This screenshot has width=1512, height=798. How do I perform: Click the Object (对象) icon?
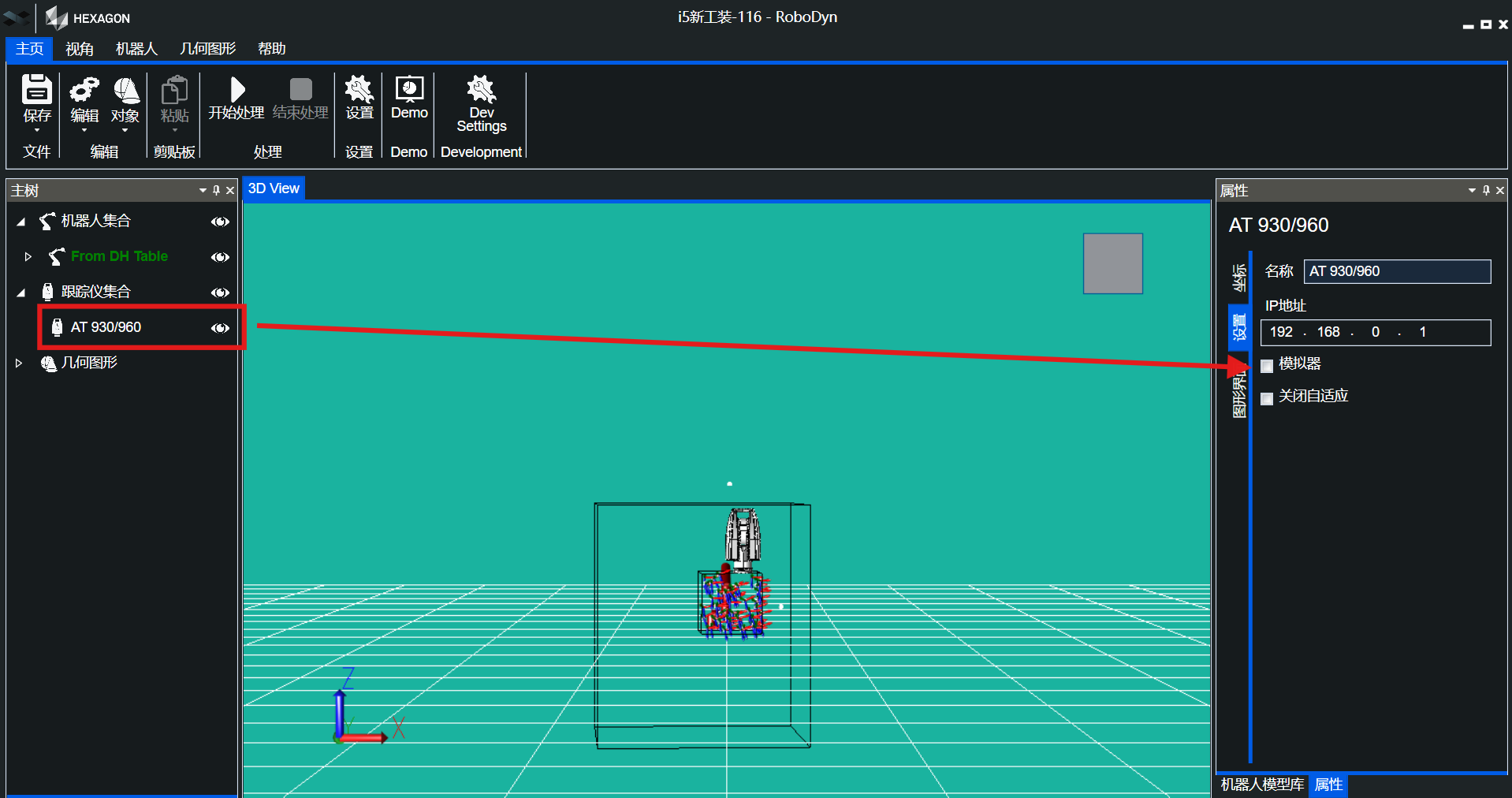click(125, 91)
